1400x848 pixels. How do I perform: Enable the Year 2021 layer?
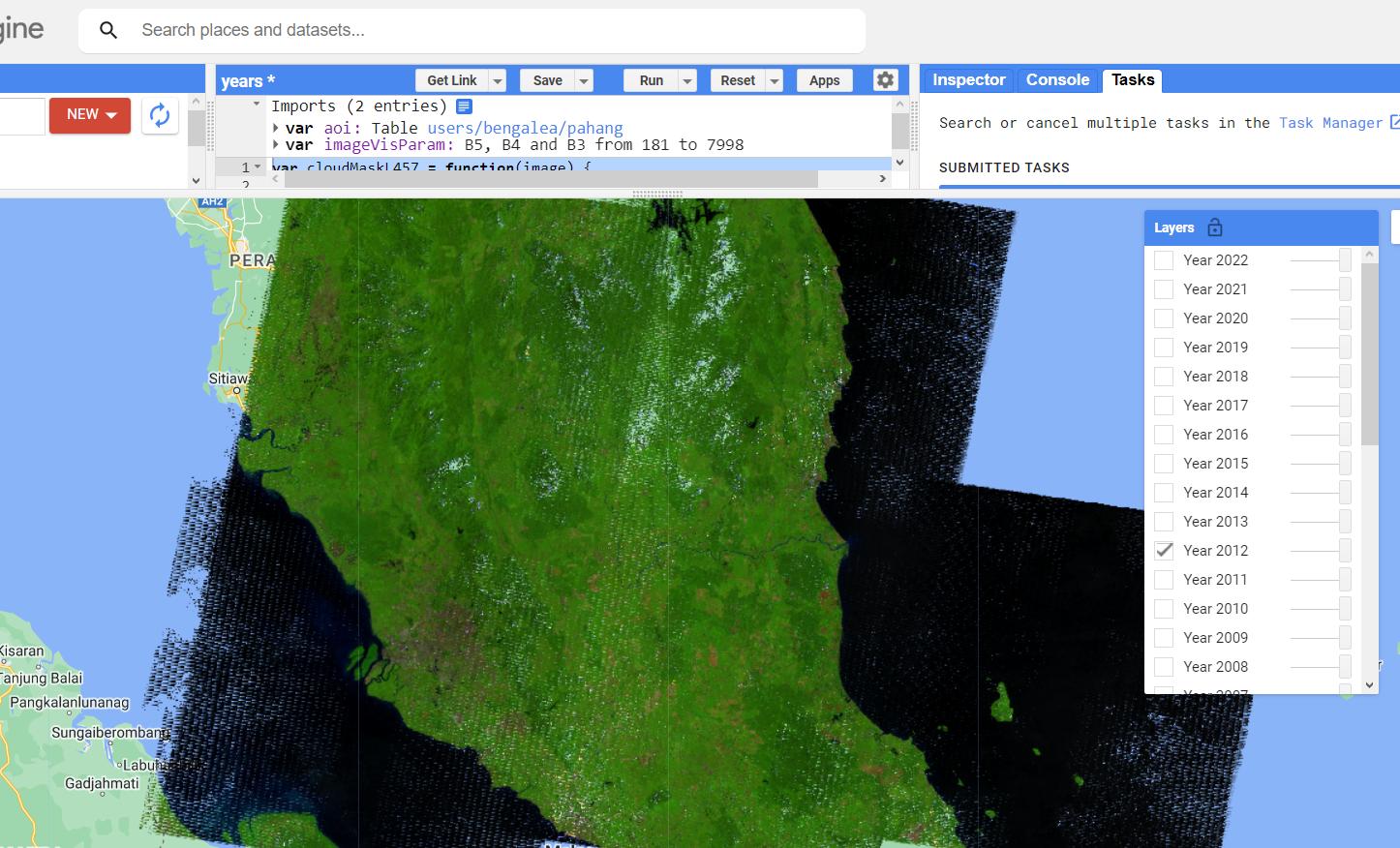click(x=1164, y=289)
